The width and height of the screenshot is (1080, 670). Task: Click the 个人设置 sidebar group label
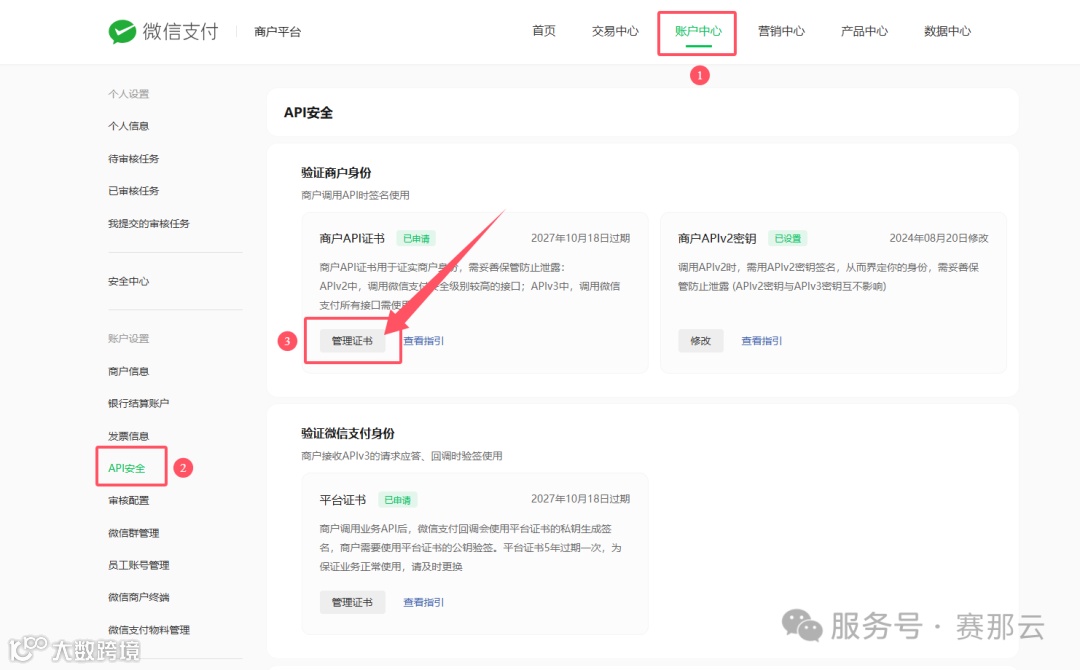pos(128,94)
